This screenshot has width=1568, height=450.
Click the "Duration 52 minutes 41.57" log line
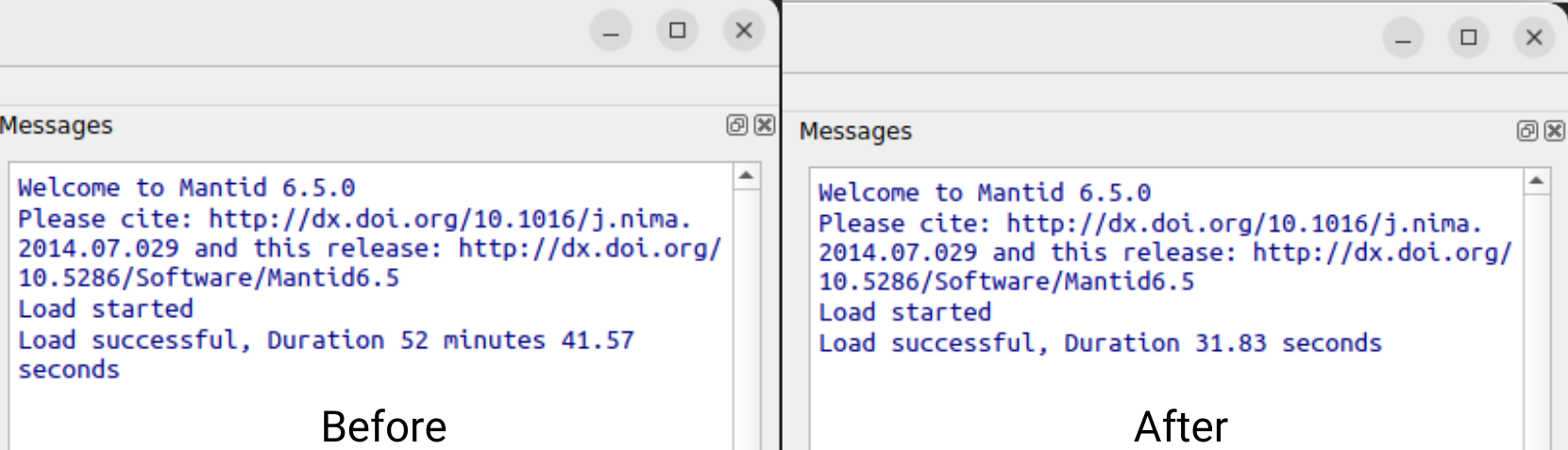(326, 341)
